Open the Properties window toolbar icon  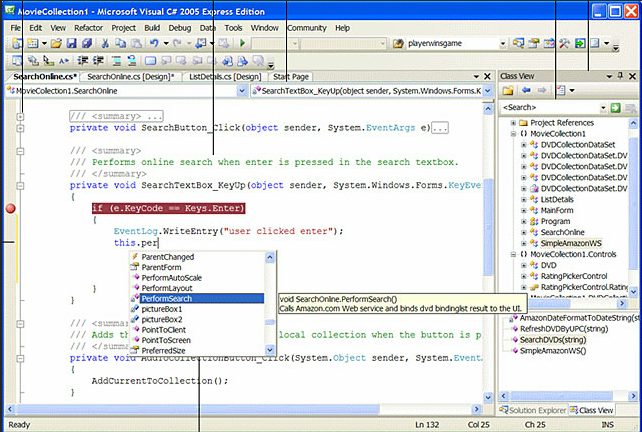[x=533, y=43]
